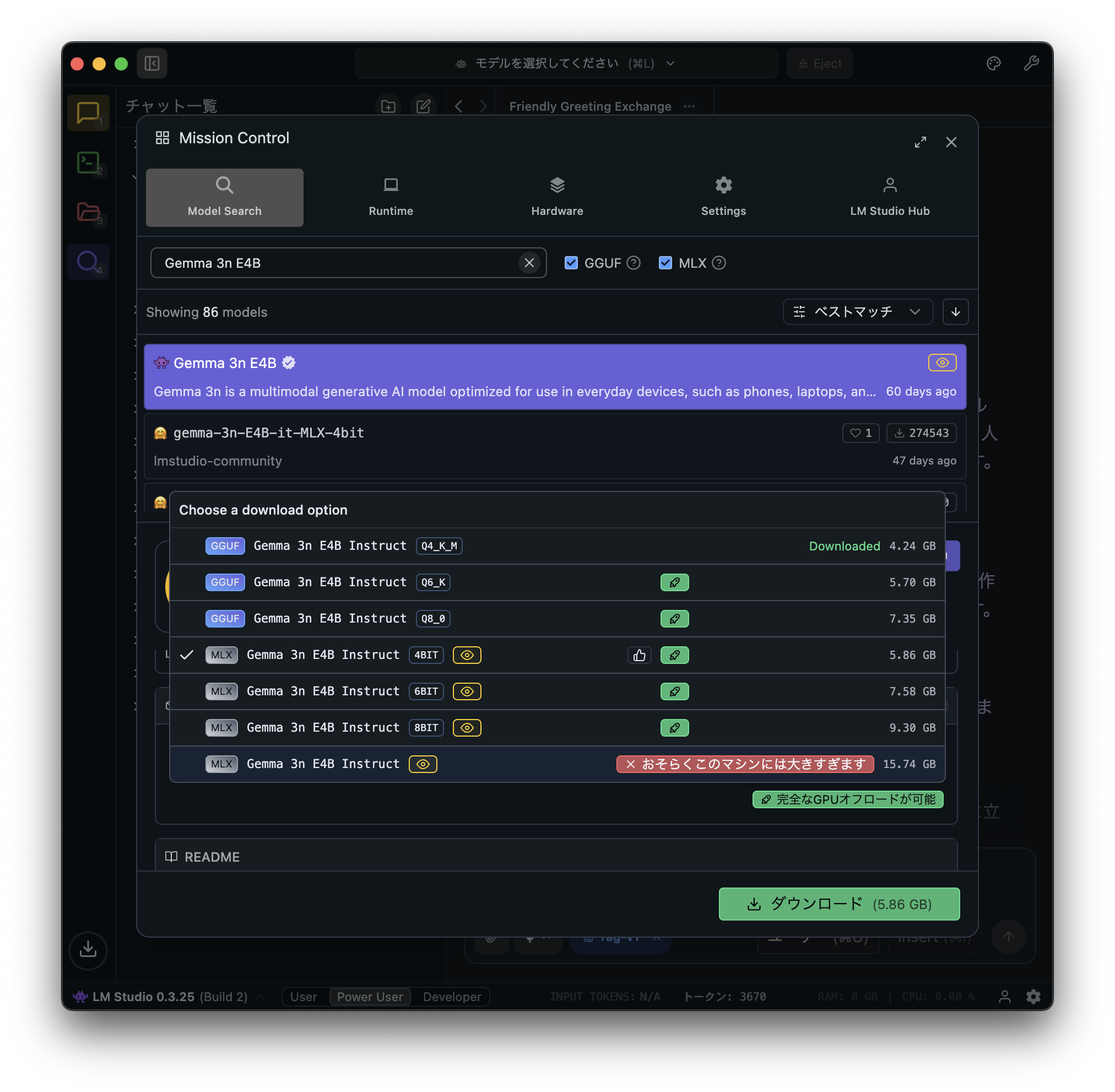Screen dimensions: 1115x1092
Task: Click the LM Studio 0.3.25 version label
Action: pos(143,997)
